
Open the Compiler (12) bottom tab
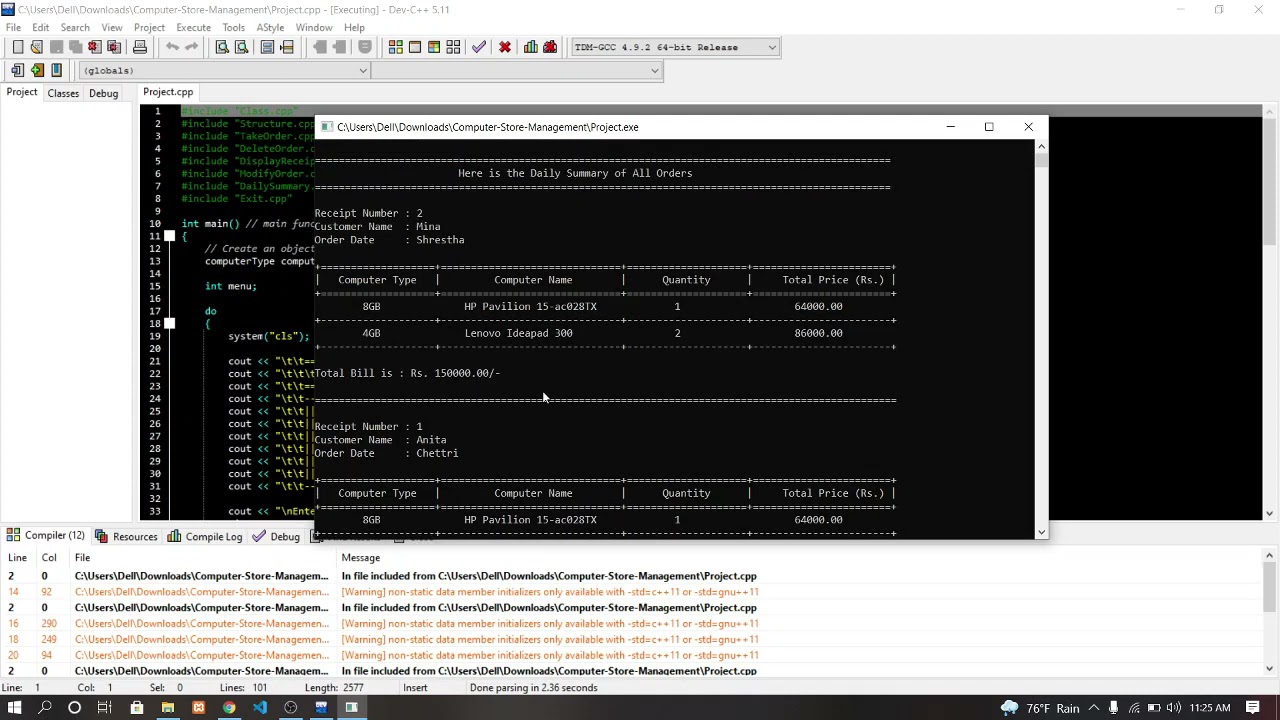click(46, 536)
